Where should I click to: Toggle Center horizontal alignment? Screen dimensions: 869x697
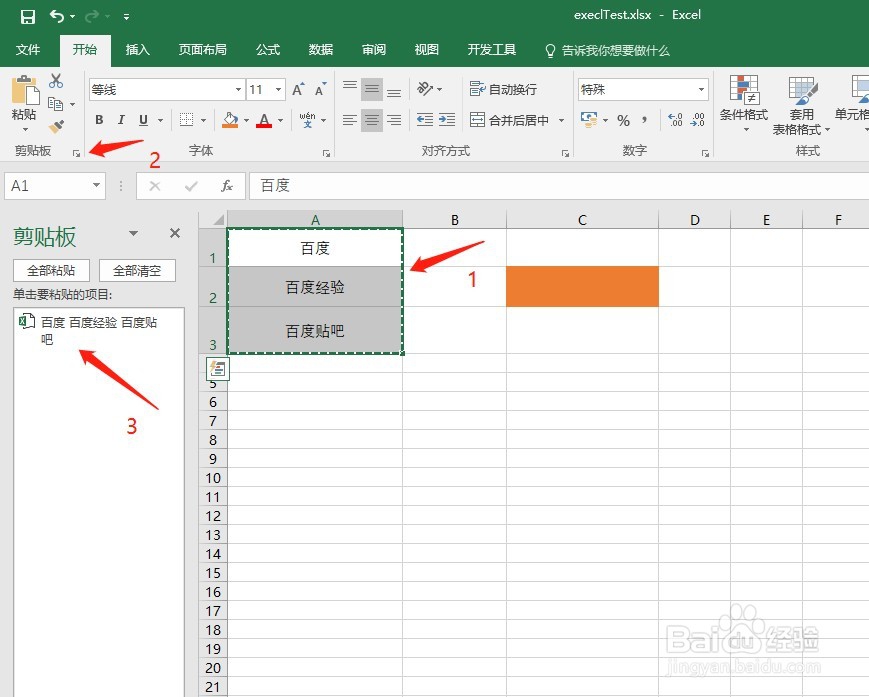click(372, 120)
